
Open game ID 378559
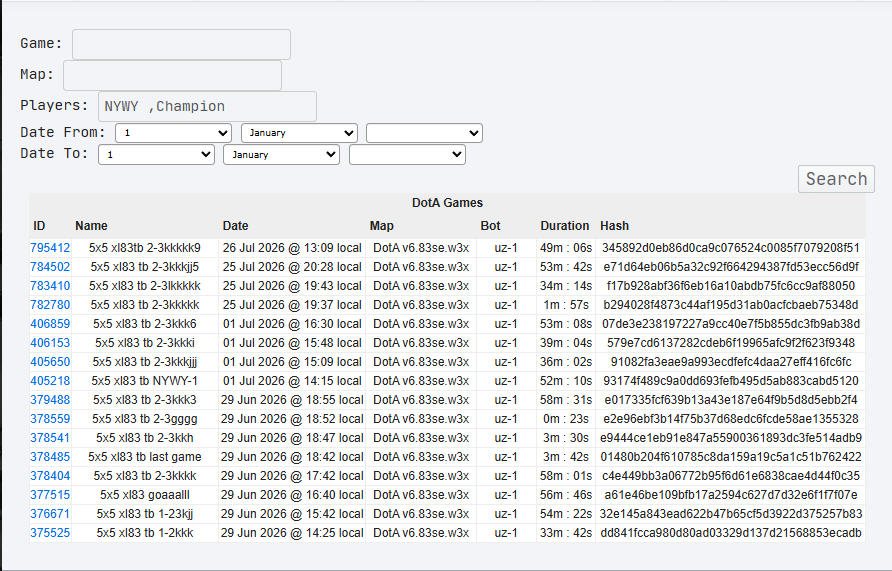coord(50,419)
